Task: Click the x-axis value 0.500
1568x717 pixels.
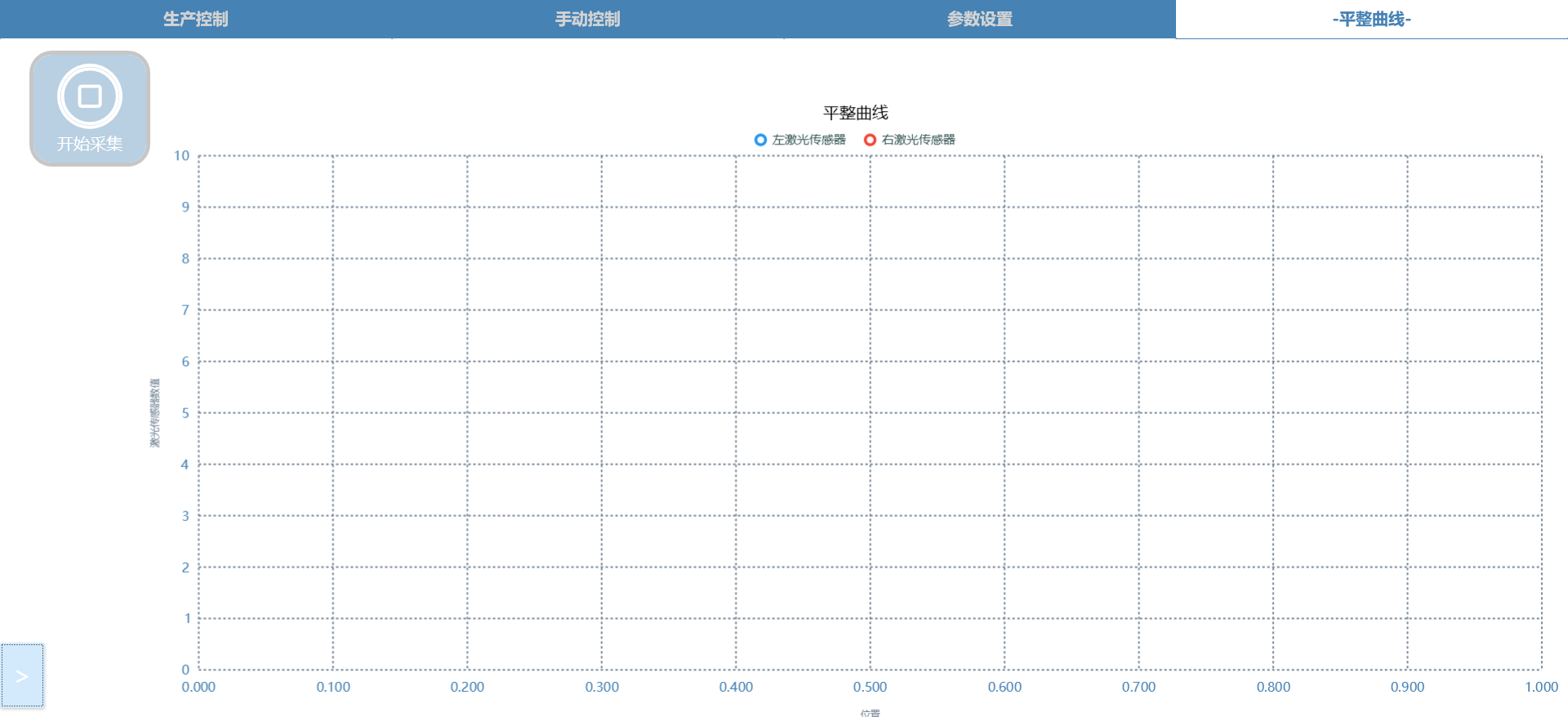Action: (870, 687)
